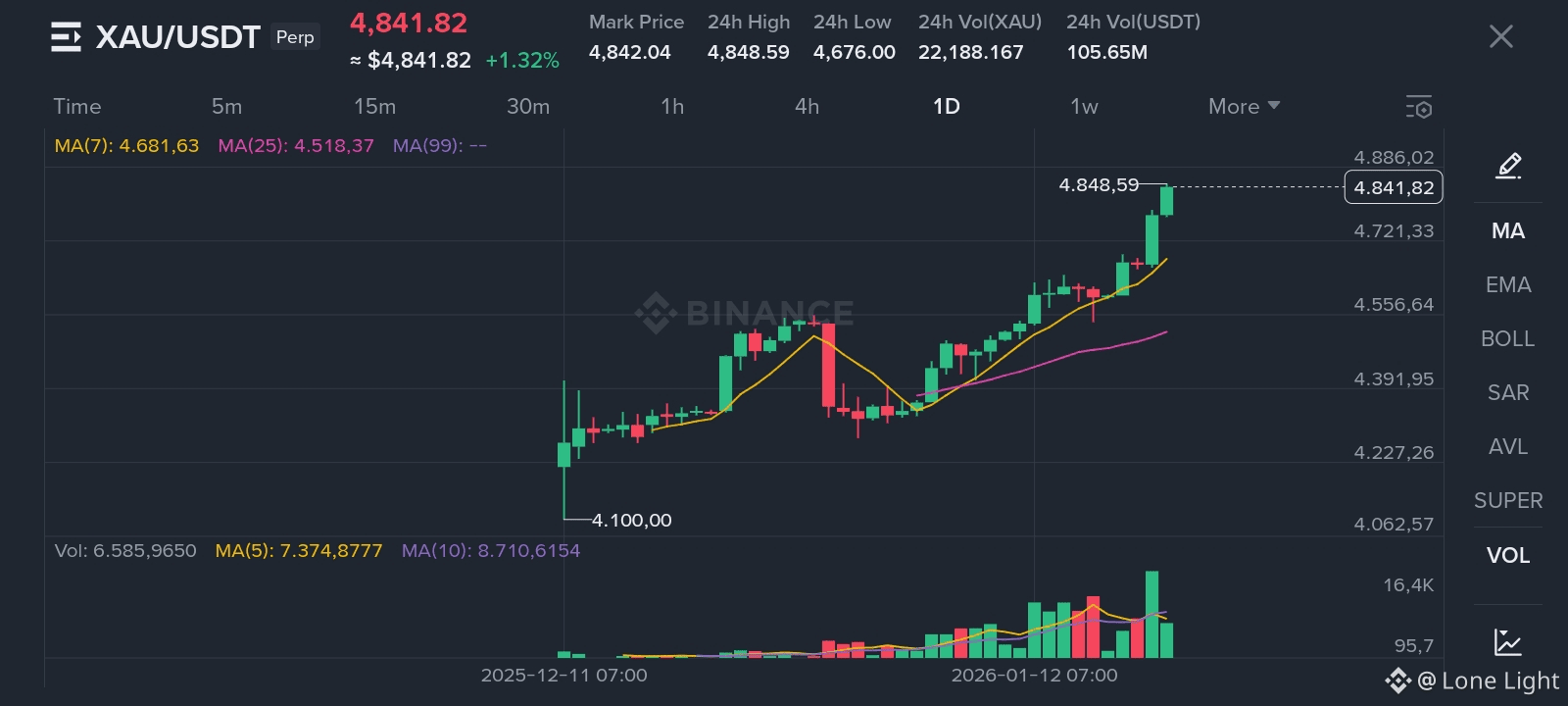Screen dimensions: 1568x706
Task: Switch to the 4h timeframe
Action: pos(807,106)
